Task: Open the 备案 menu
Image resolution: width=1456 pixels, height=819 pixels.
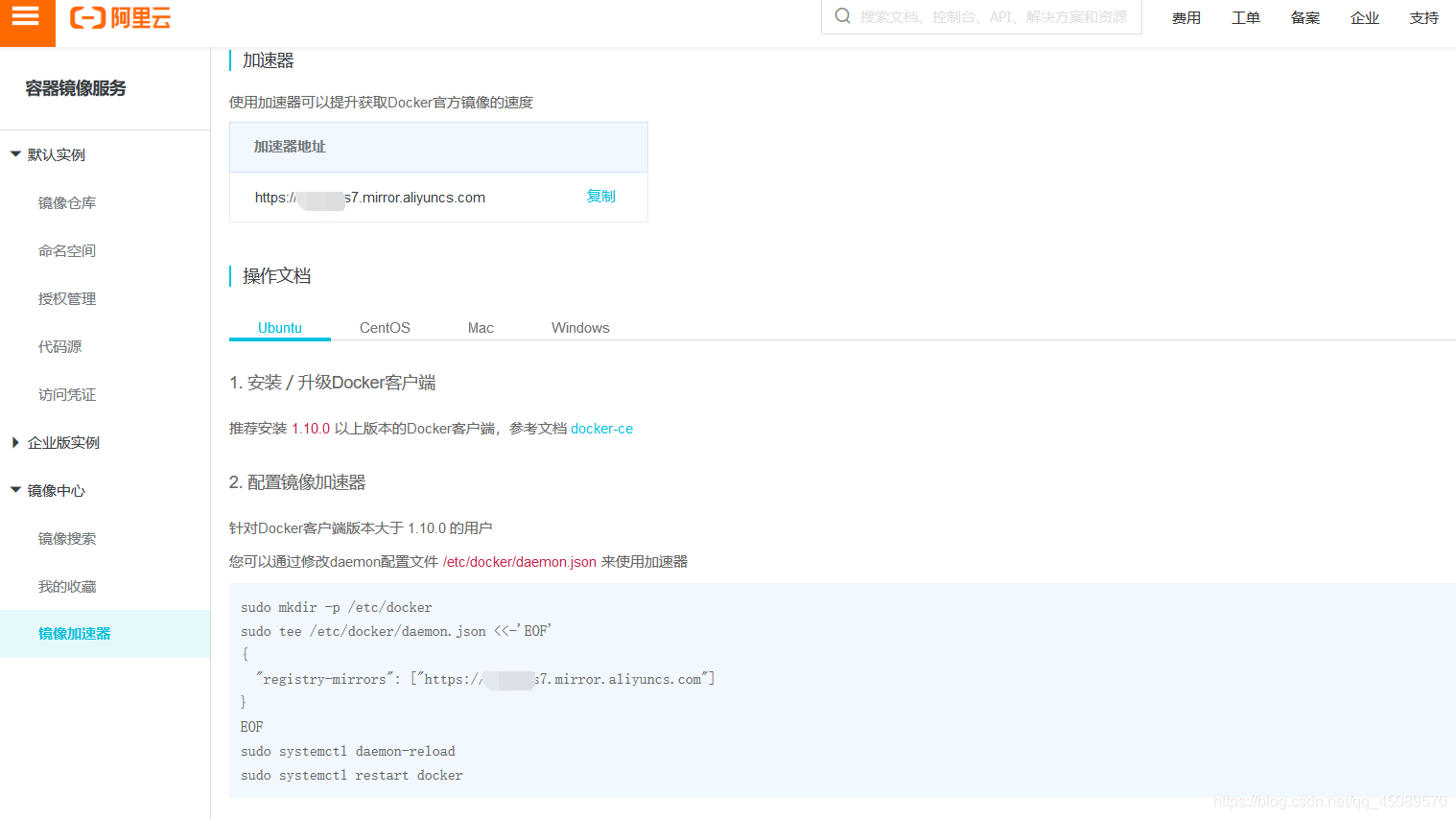Action: pos(1305,18)
